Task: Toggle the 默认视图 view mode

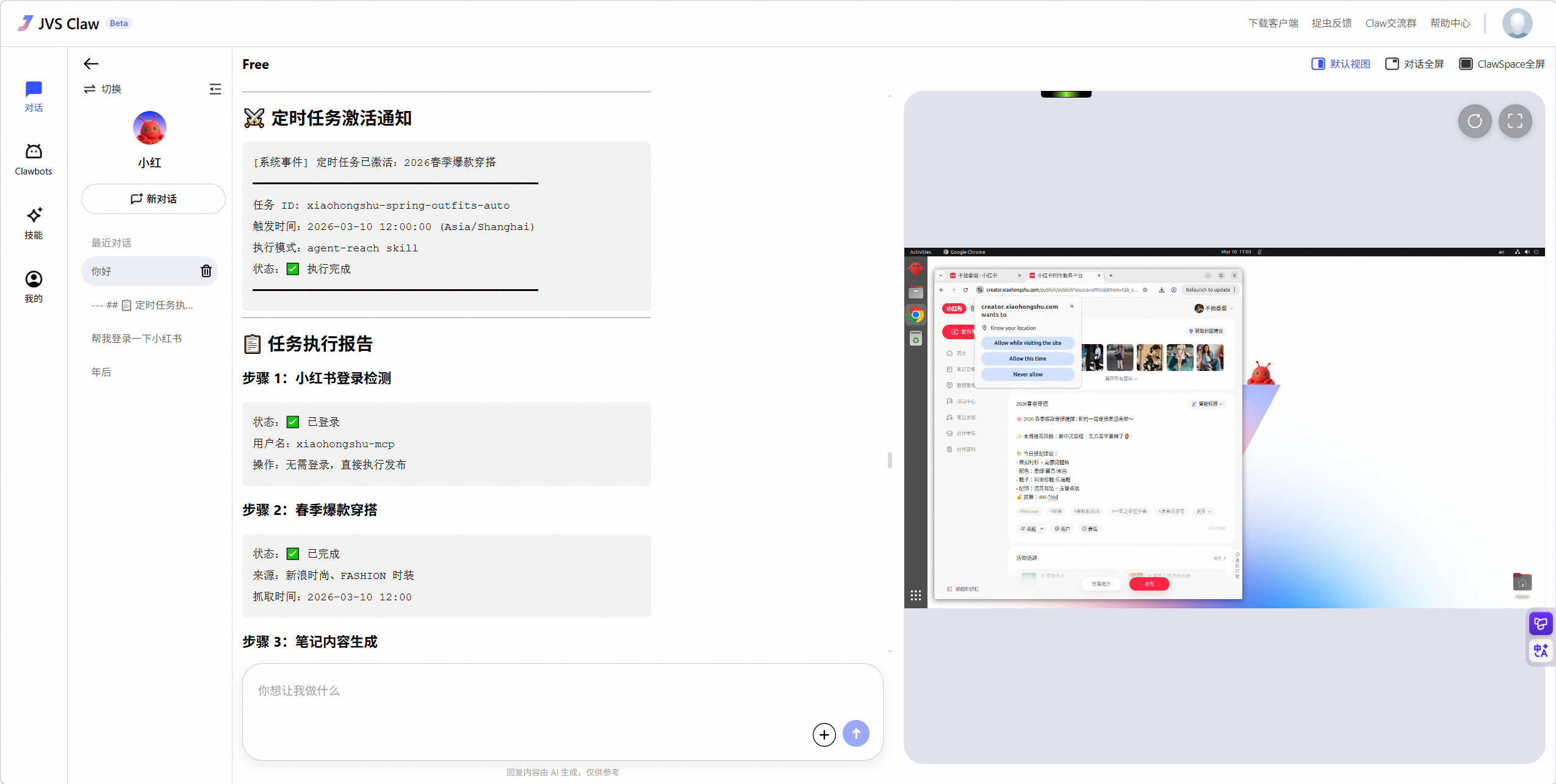Action: [1340, 63]
